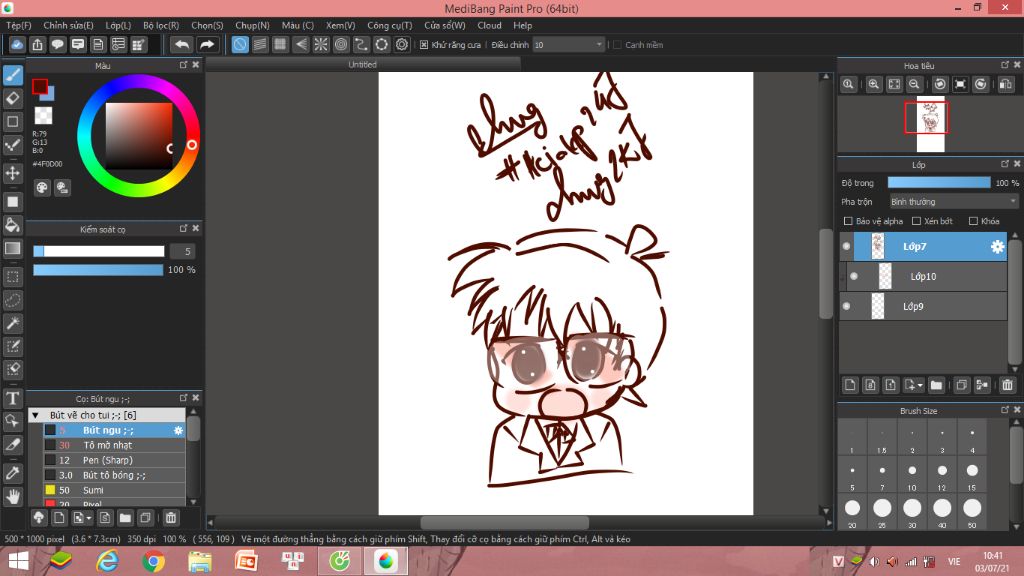Select the Bucket fill tool
Image resolution: width=1024 pixels, height=576 pixels.
(12, 225)
